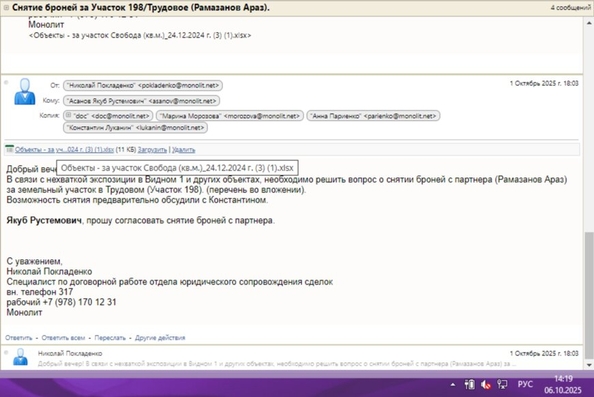Click the scrollbar up arrow
Viewport: 594px width, 397px height.
(x=589, y=23)
